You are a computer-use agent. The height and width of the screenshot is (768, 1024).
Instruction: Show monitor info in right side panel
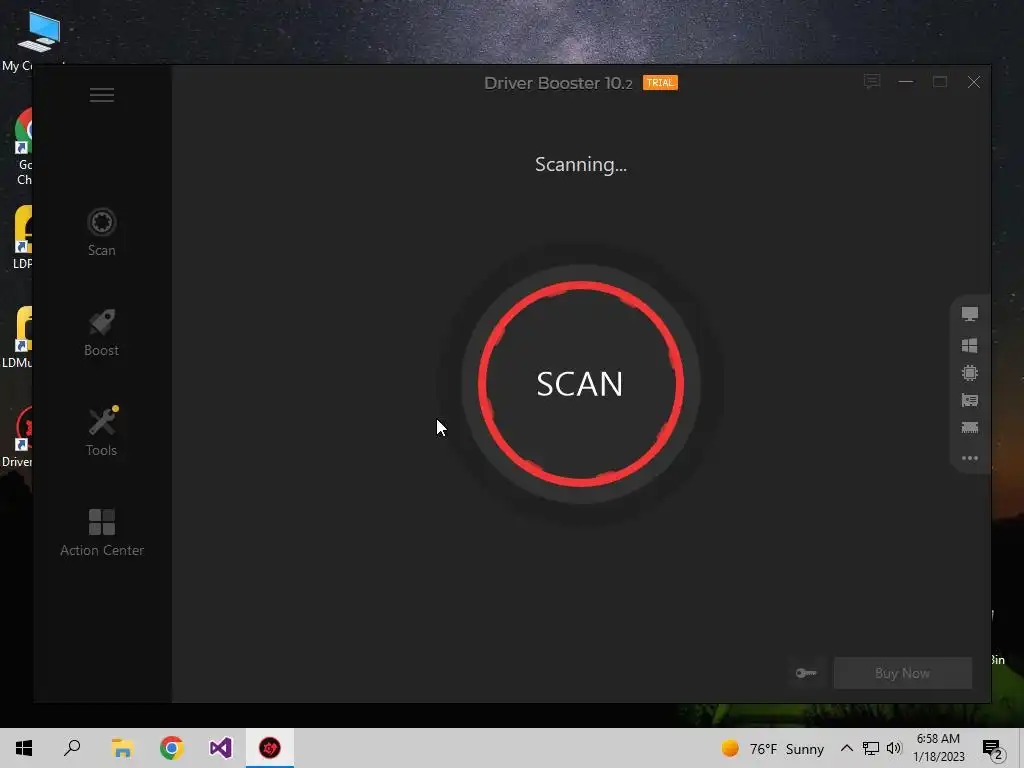[x=970, y=314]
